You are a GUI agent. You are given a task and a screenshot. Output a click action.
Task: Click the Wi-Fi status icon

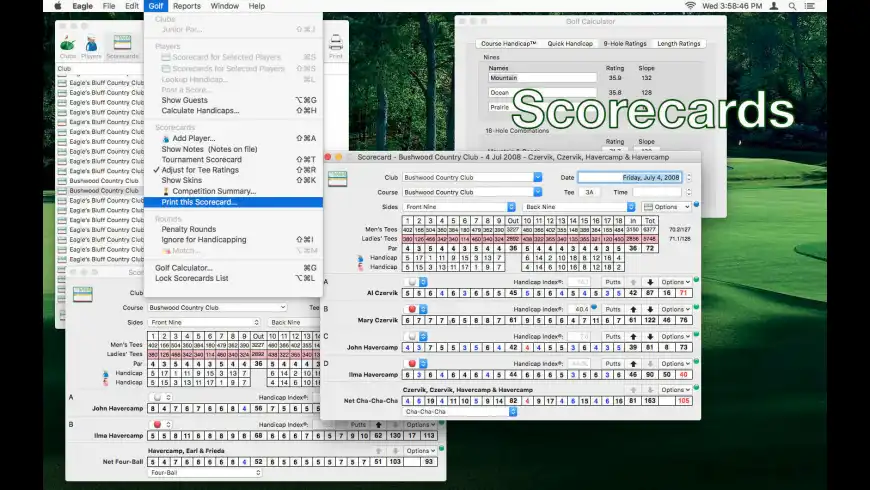(690, 6)
